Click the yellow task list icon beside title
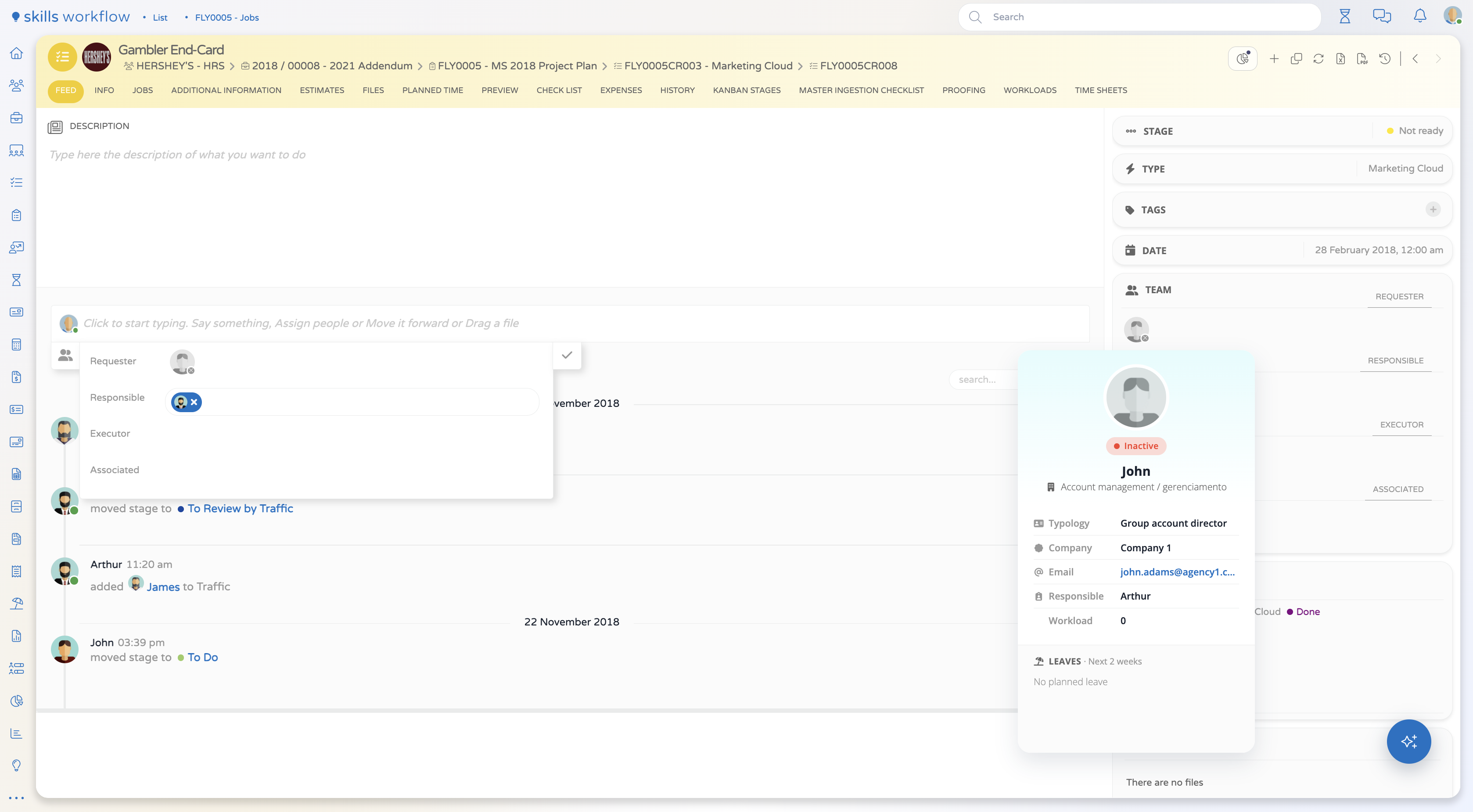Viewport: 1473px width, 812px height. [x=62, y=57]
